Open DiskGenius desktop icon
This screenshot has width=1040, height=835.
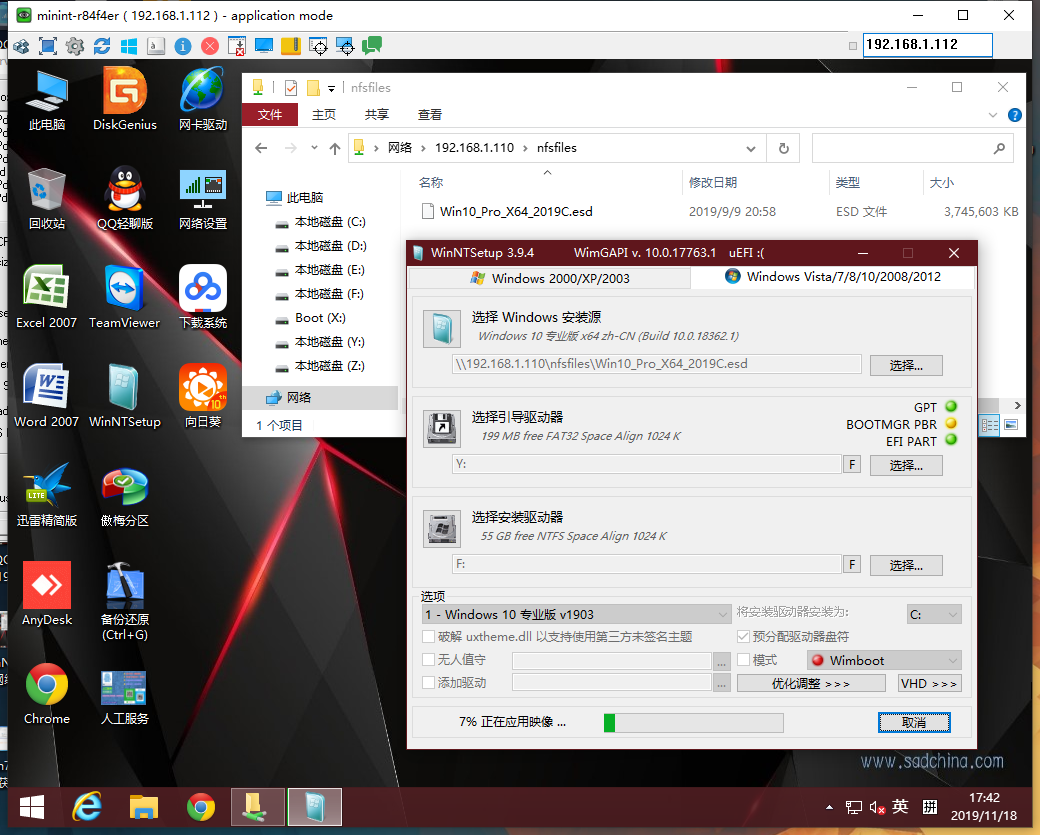click(125, 98)
